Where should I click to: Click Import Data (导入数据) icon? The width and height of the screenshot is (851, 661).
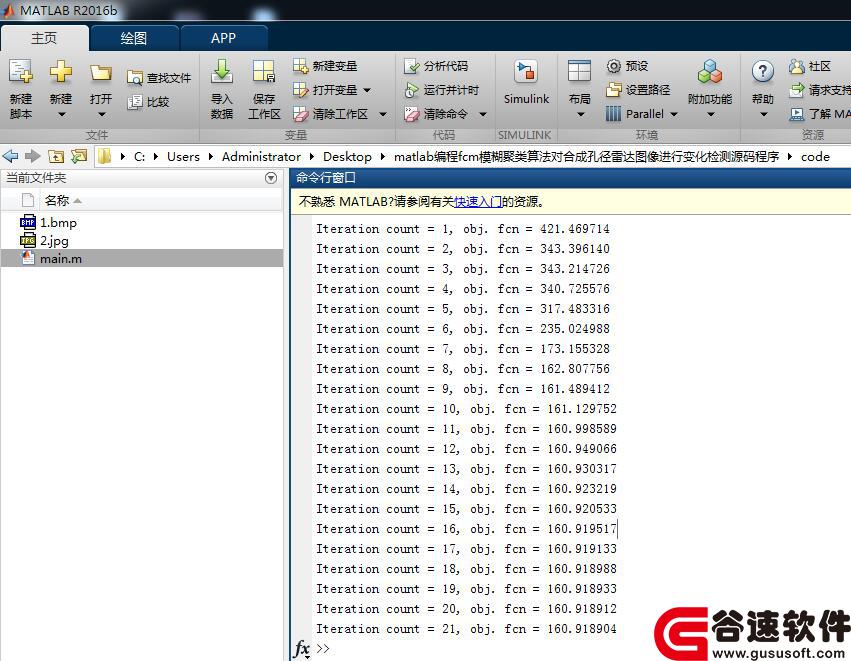(x=222, y=72)
